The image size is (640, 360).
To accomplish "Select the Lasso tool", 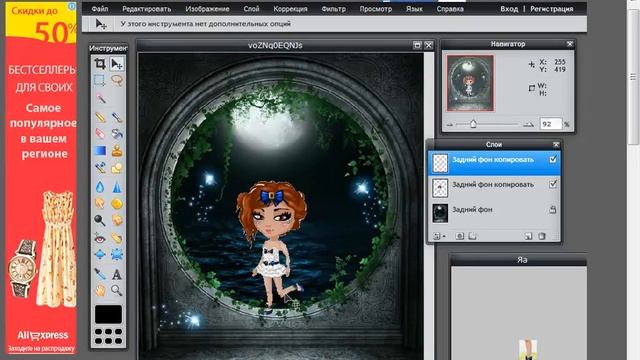I will point(117,80).
